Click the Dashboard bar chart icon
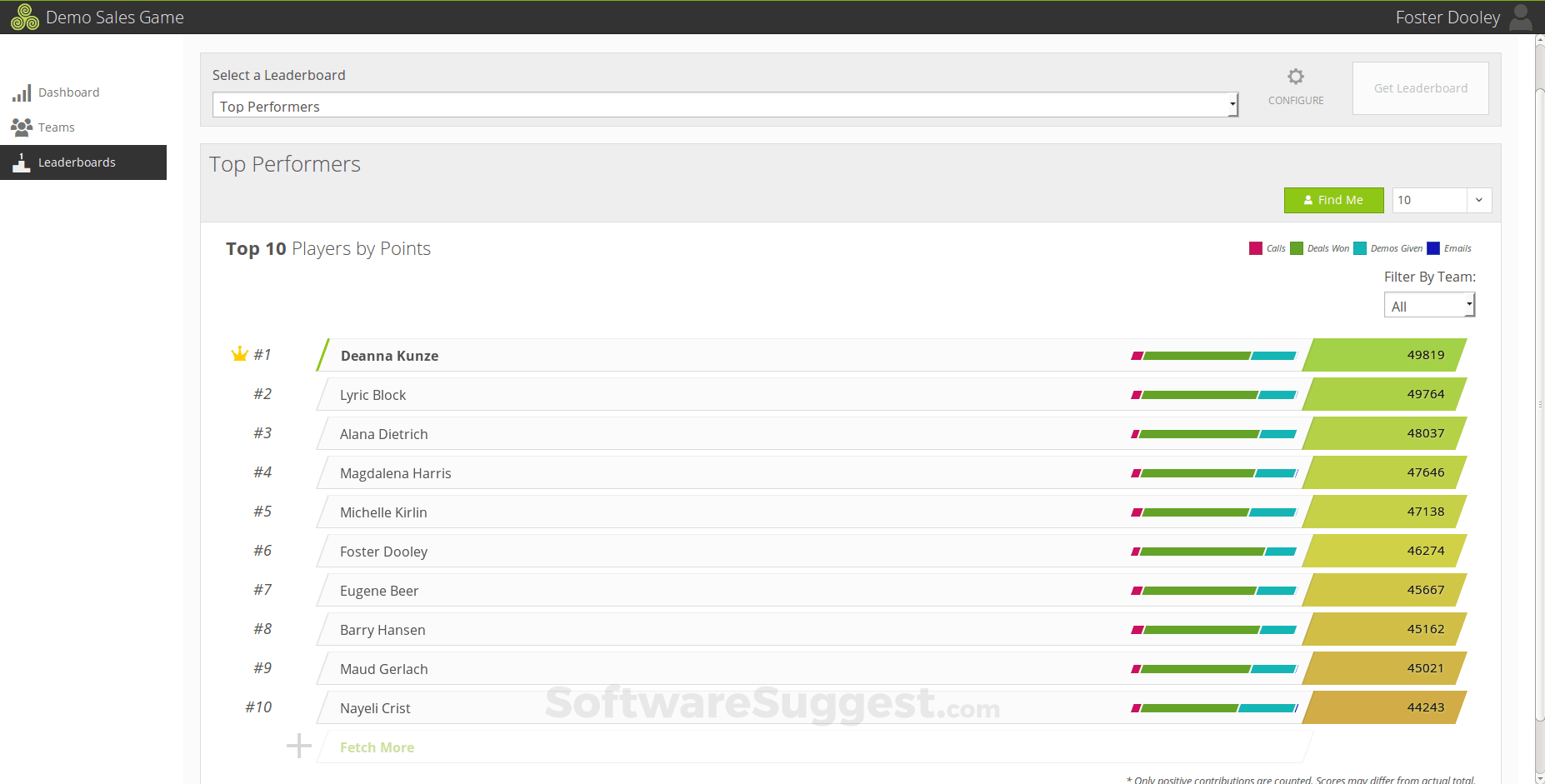1545x784 pixels. [22, 92]
